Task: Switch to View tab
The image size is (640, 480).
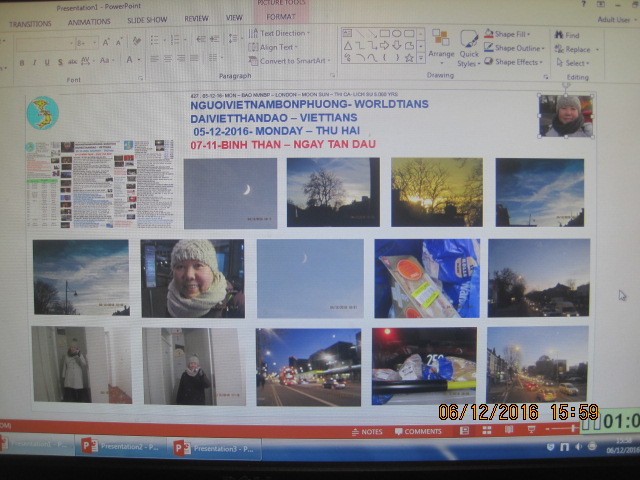Action: pyautogui.click(x=234, y=18)
